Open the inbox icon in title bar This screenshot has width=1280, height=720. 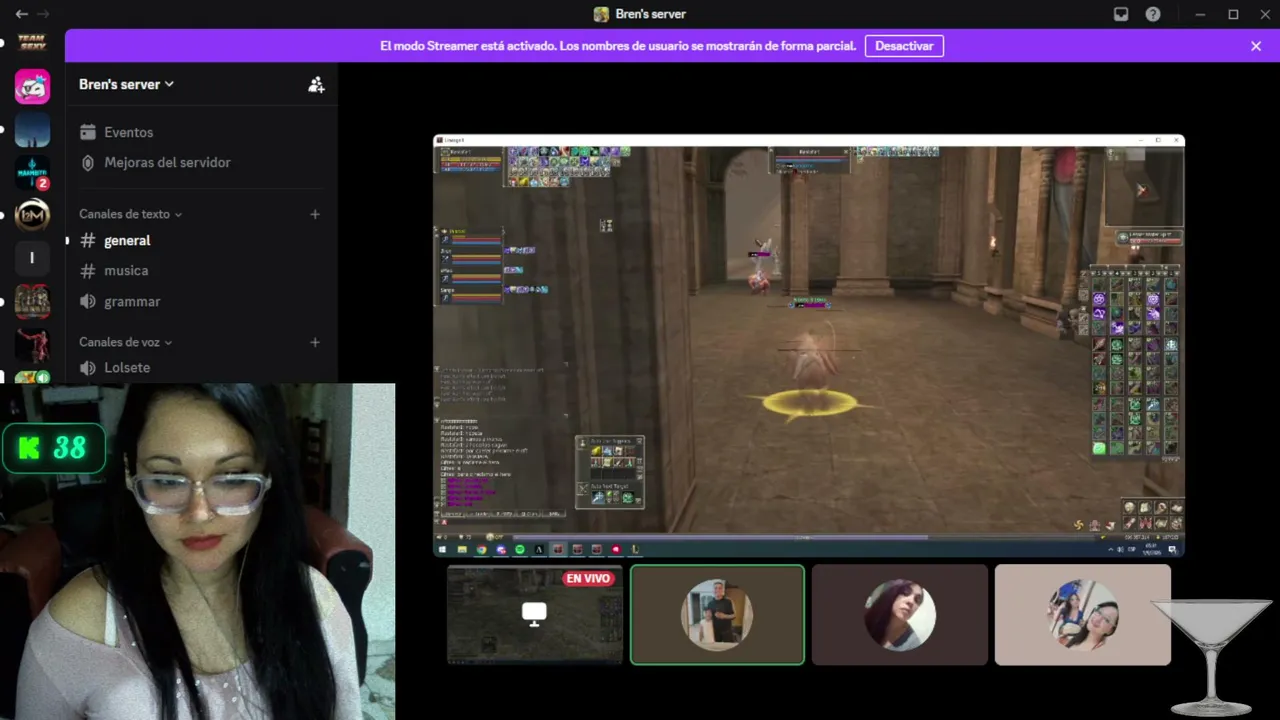(1121, 14)
